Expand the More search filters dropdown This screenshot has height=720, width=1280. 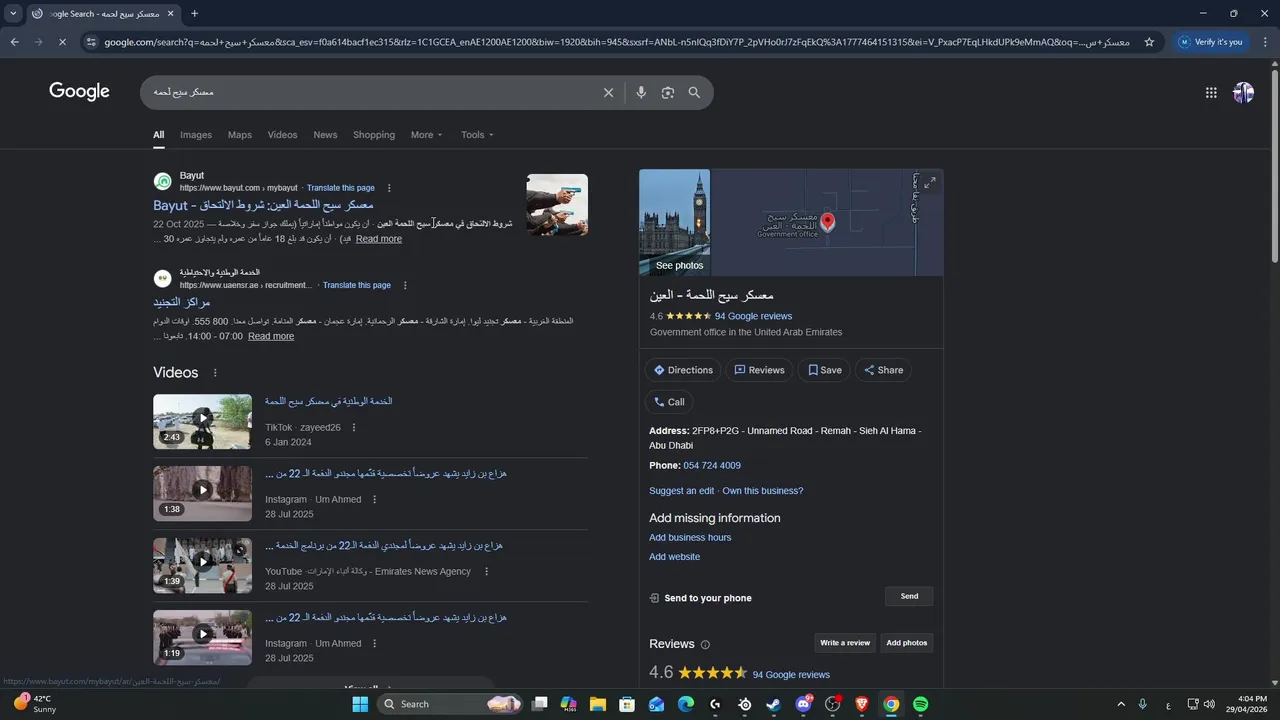[x=426, y=135]
